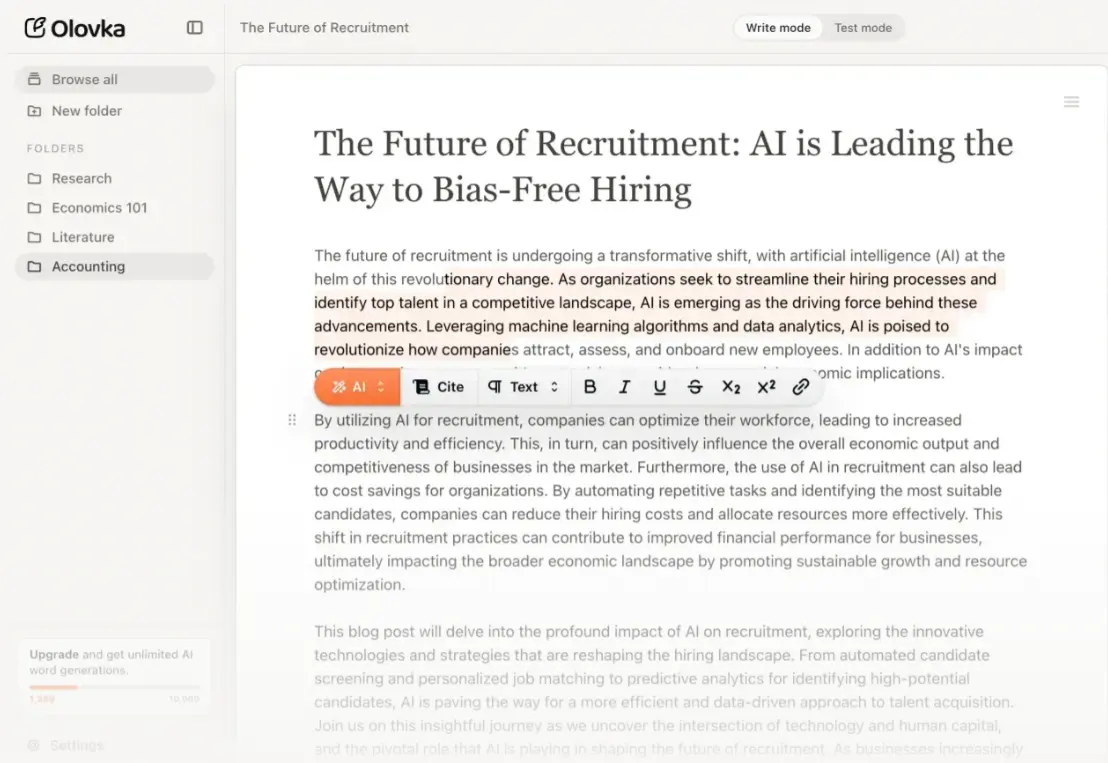The image size is (1108, 763).
Task: Open the AI assistant tool
Action: click(x=348, y=386)
